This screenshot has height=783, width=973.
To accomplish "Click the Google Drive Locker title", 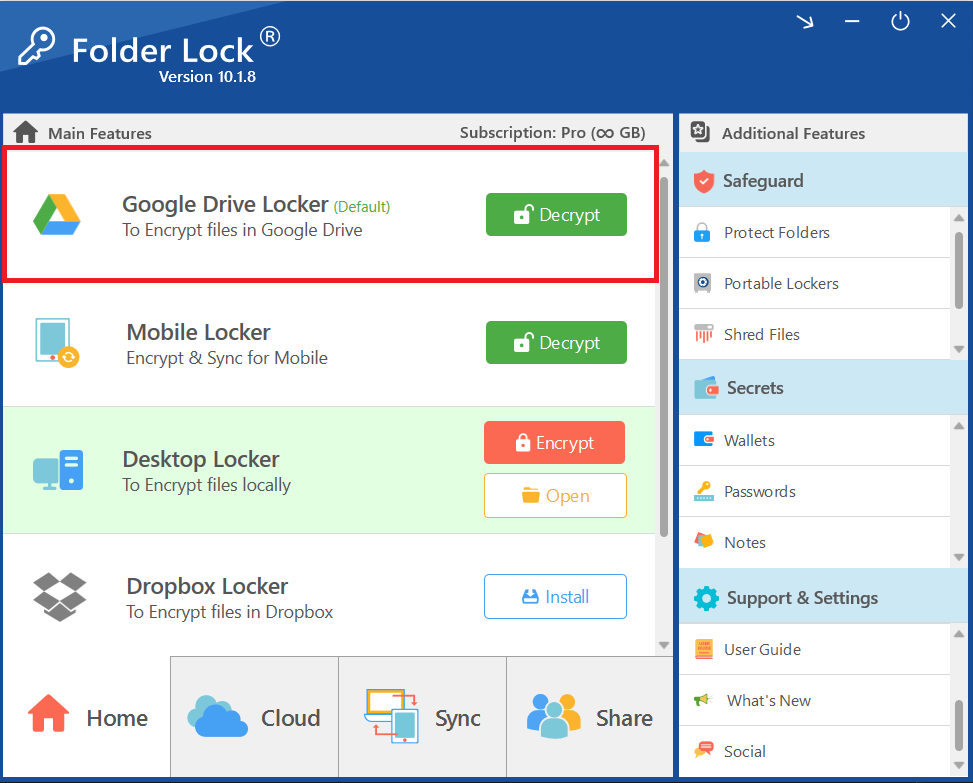I will pos(225,204).
